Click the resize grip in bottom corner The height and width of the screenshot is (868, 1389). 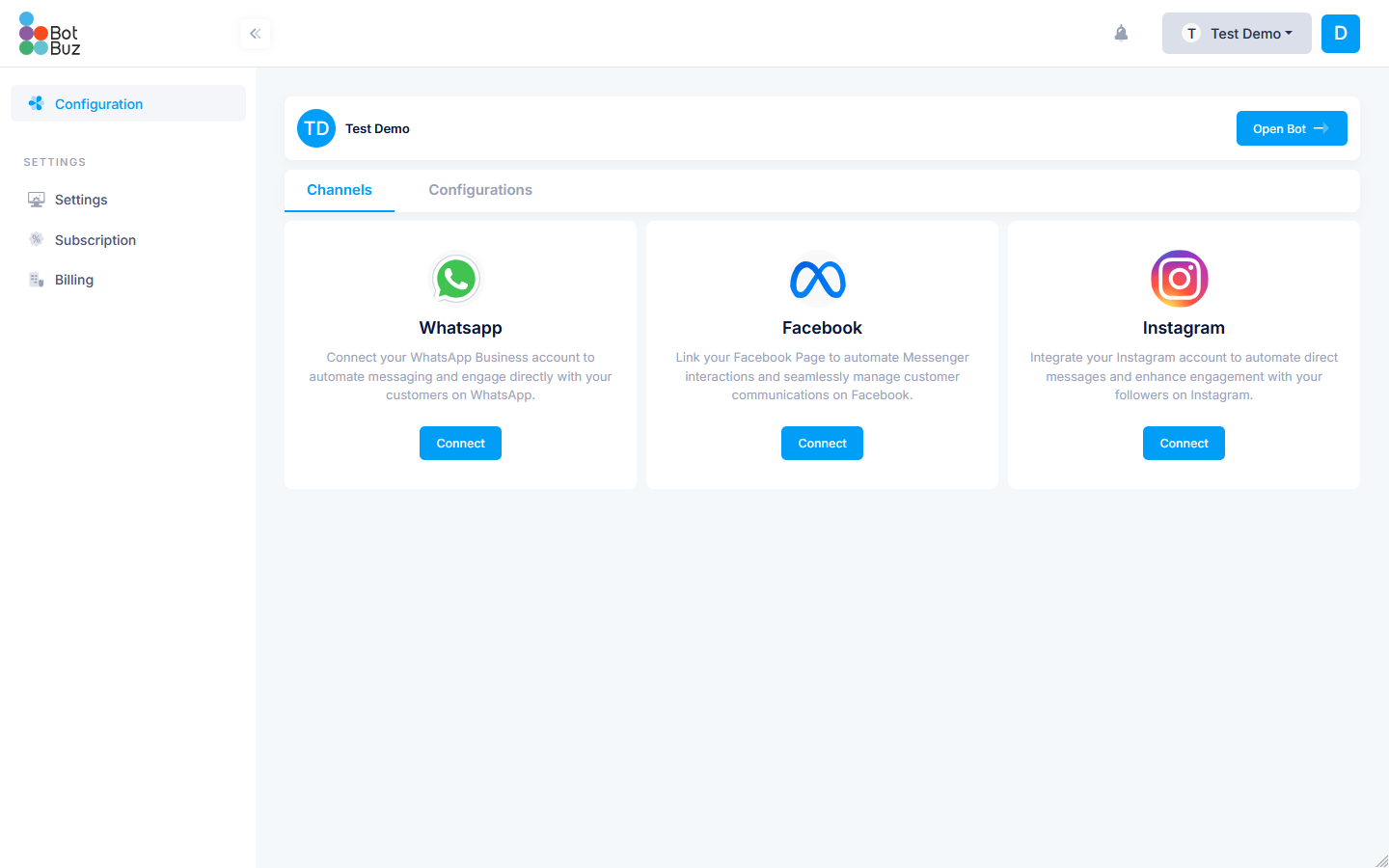(1381, 860)
